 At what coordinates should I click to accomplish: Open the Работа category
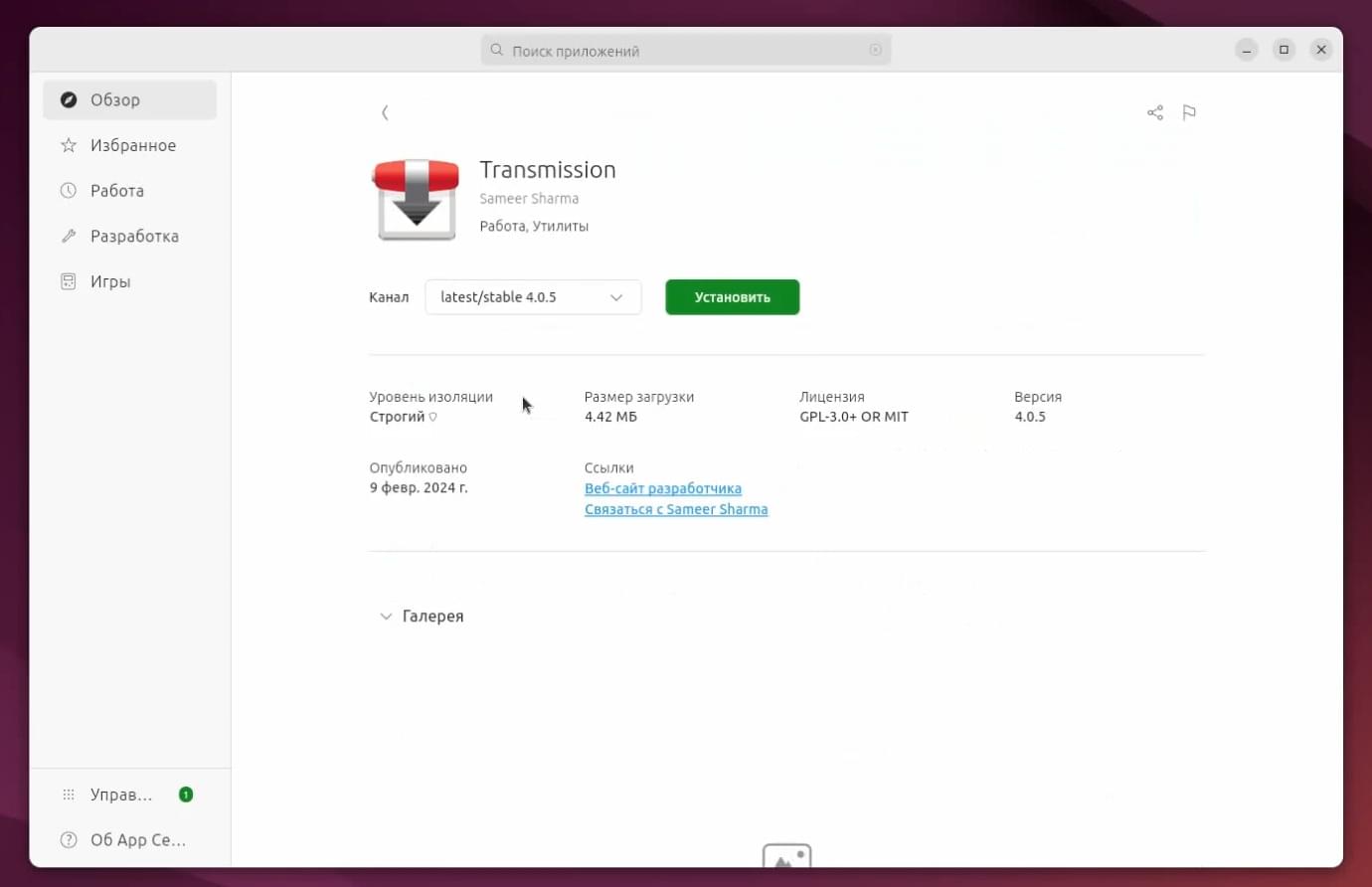(x=129, y=190)
